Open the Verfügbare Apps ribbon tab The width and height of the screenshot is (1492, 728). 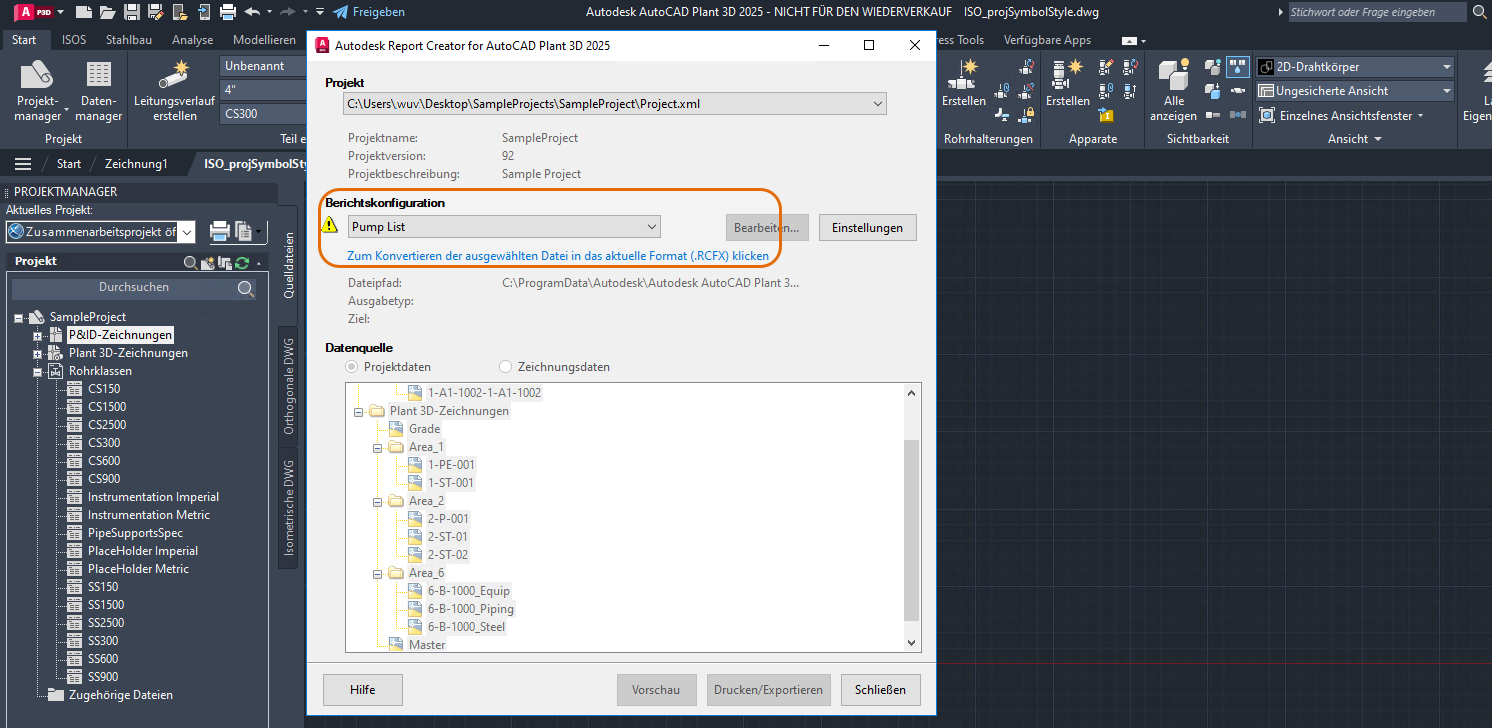[x=1047, y=40]
